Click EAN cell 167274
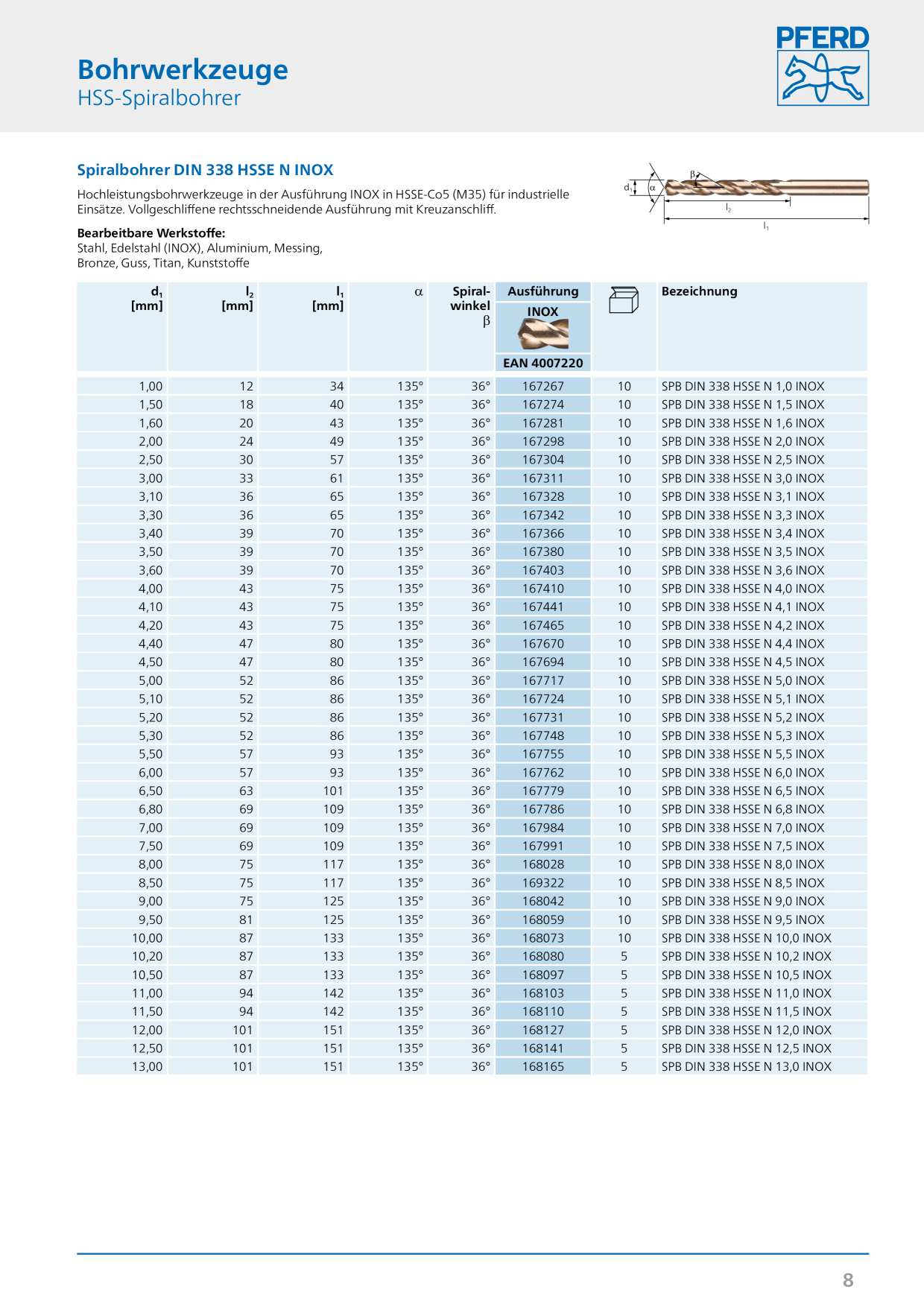 coord(543,405)
